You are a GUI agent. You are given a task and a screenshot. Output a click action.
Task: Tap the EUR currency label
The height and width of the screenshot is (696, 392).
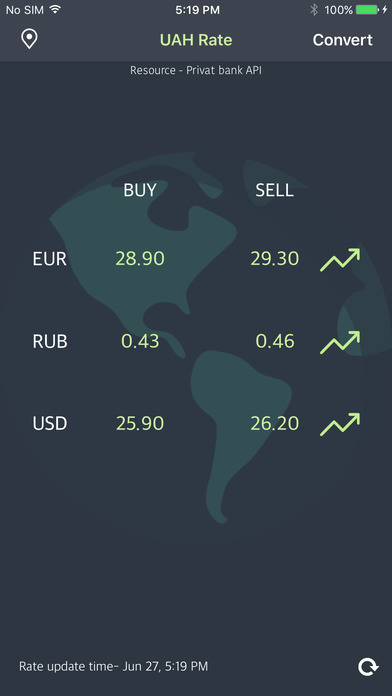pyautogui.click(x=49, y=259)
